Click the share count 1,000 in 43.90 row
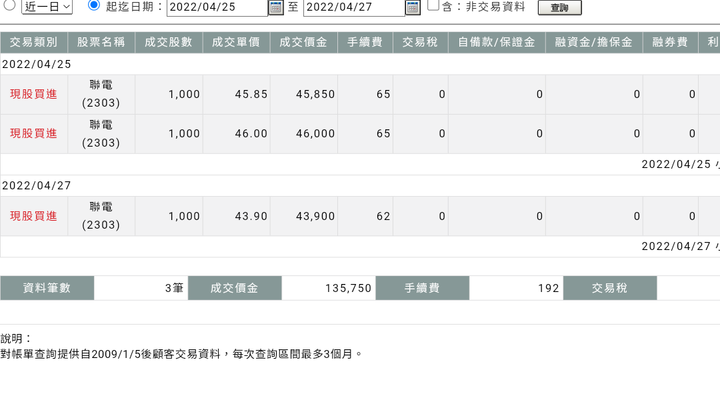The height and width of the screenshot is (396, 720). pyautogui.click(x=184, y=216)
